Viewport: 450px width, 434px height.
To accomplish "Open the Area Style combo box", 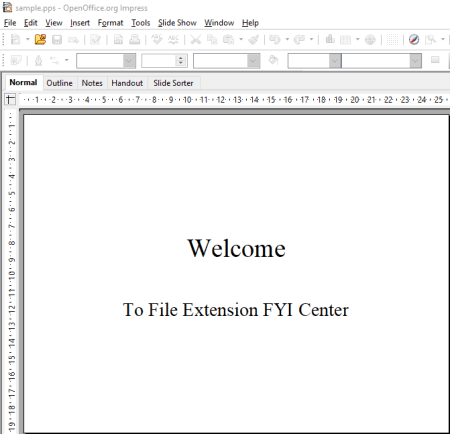I will 314,61.
